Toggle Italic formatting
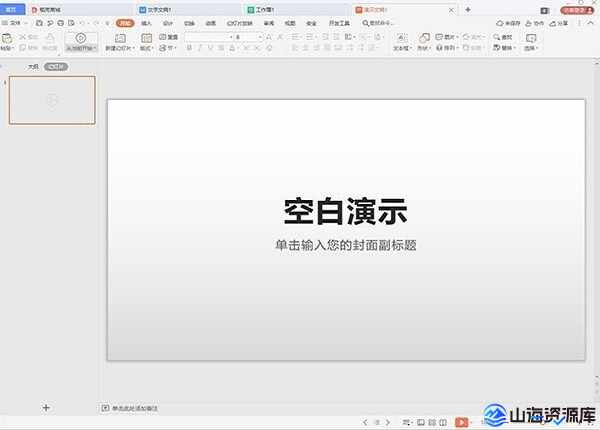600x430 pixels. (200, 48)
